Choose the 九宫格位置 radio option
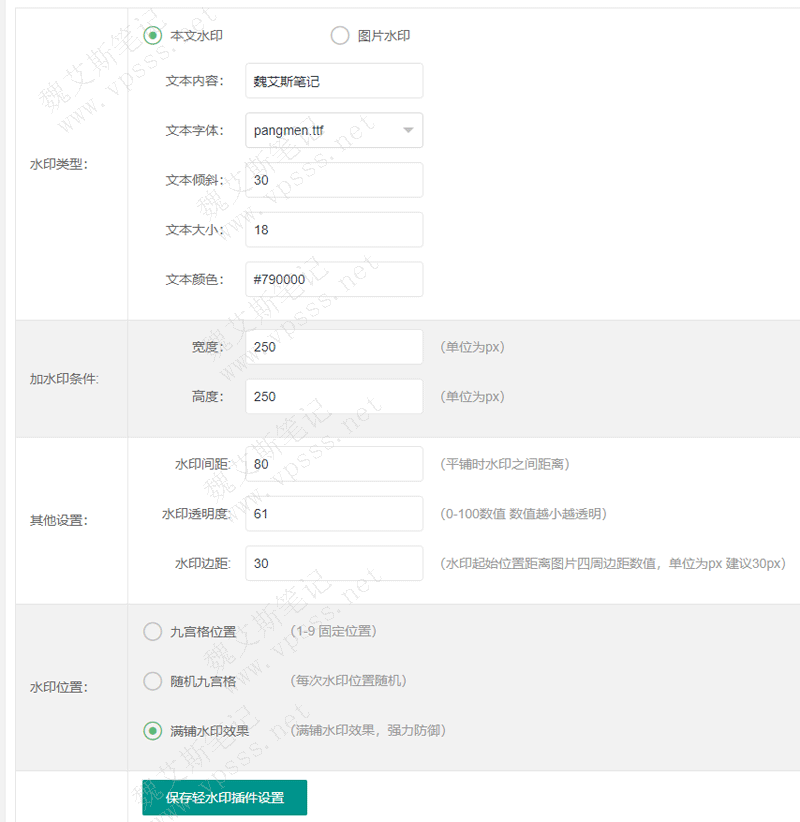 [x=152, y=631]
